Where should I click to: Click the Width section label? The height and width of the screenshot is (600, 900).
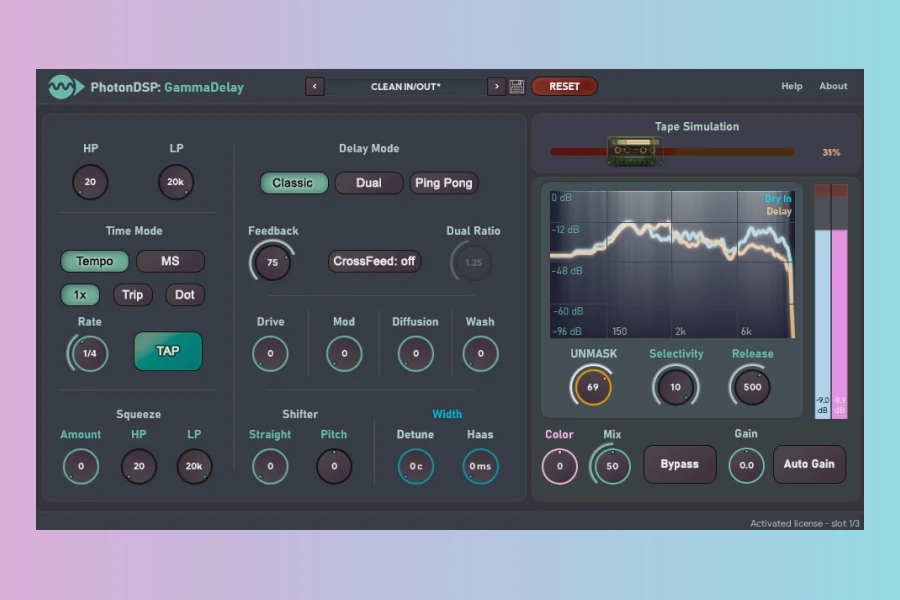[x=447, y=414]
